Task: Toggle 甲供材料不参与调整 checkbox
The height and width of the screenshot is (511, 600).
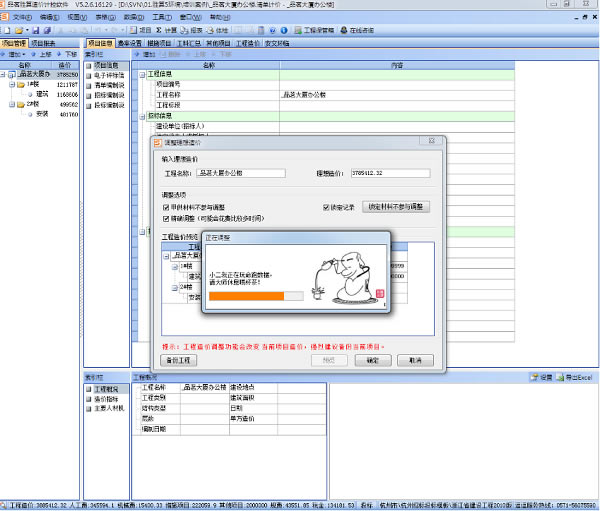Action: 166,207
